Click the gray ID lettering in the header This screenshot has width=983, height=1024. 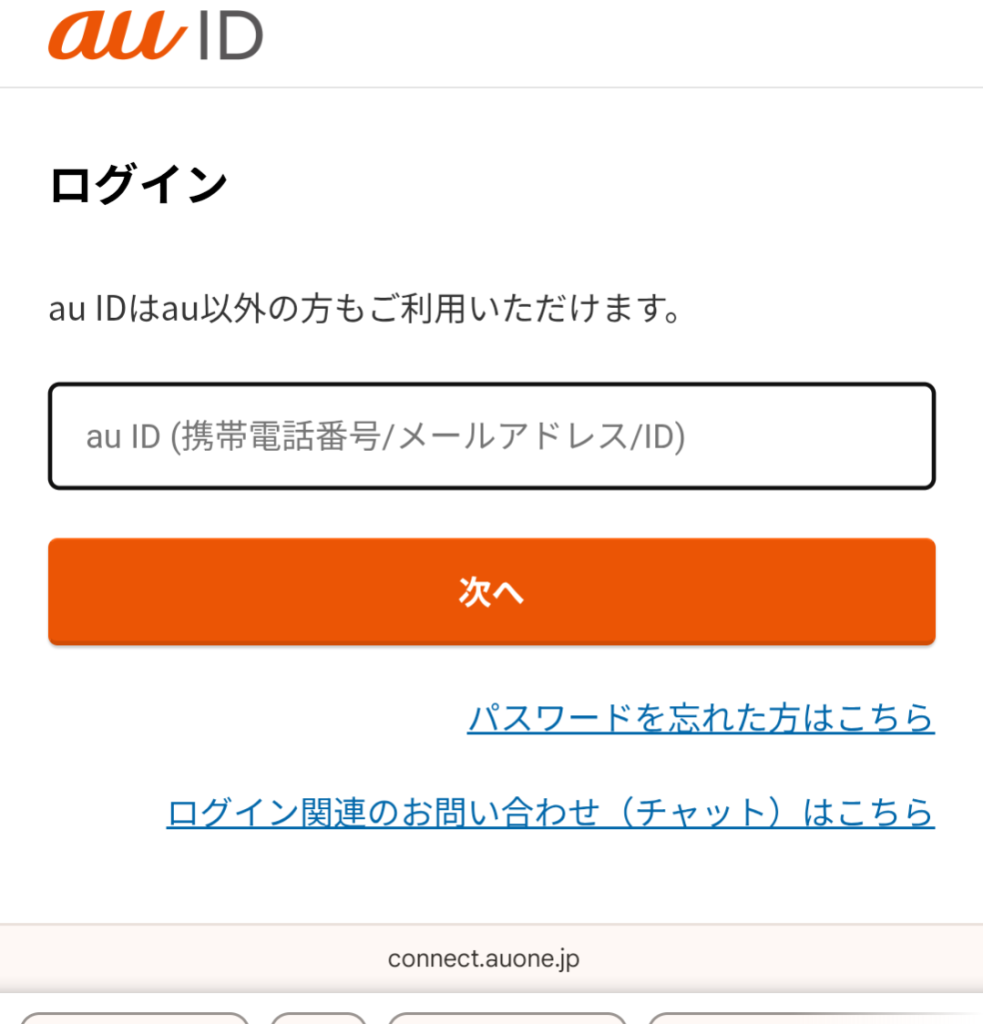(229, 36)
